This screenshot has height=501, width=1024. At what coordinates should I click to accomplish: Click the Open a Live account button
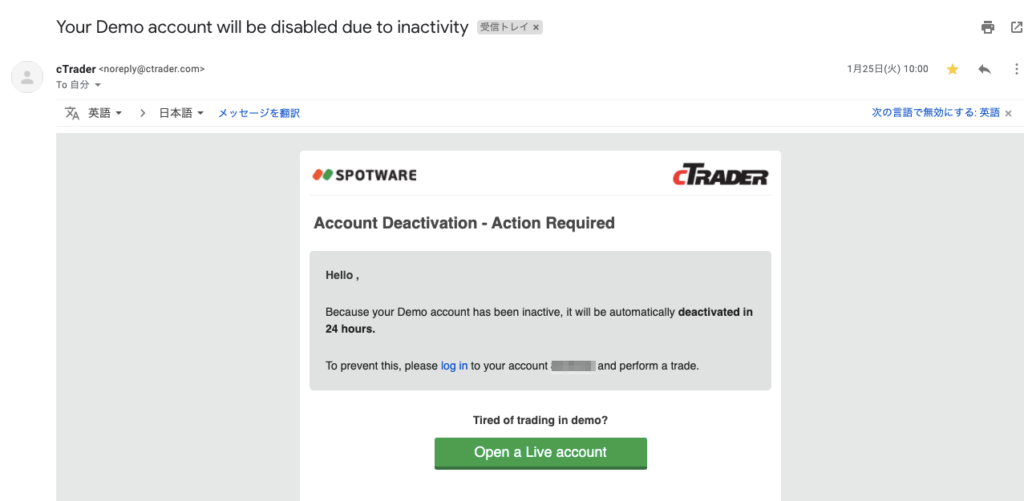click(541, 453)
